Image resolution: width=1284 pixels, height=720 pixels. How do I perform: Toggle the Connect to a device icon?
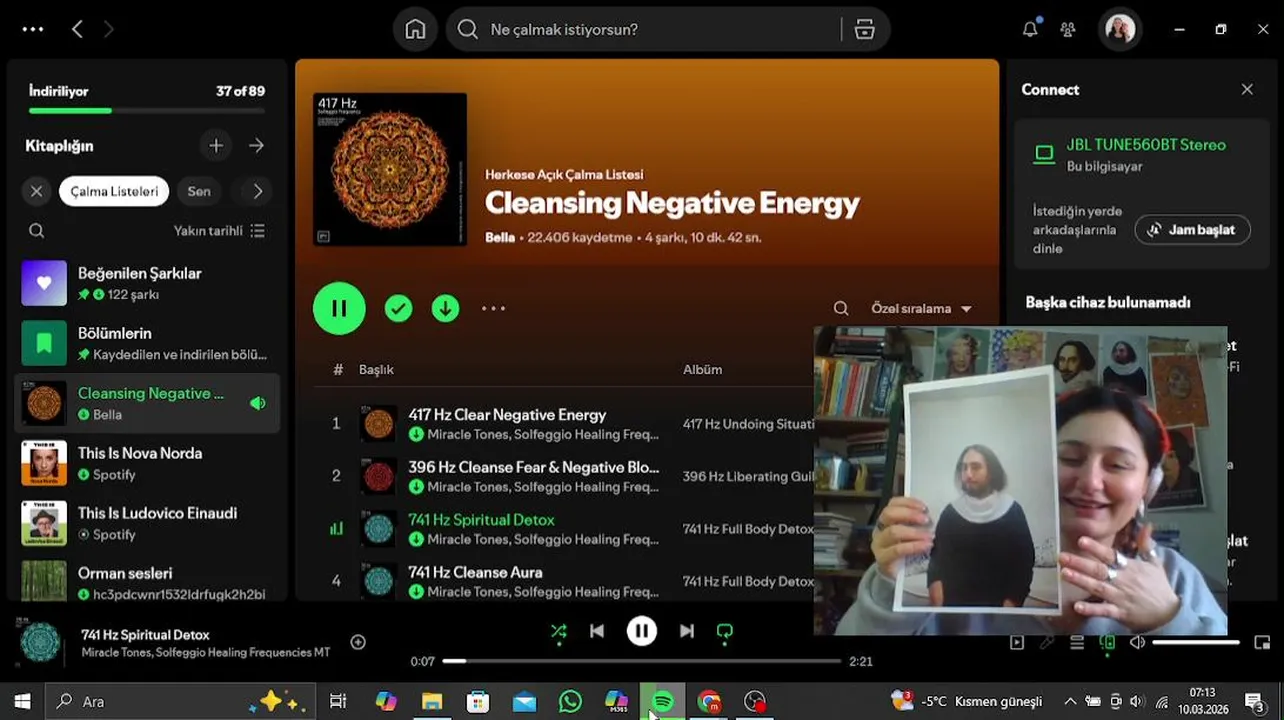click(x=1107, y=642)
